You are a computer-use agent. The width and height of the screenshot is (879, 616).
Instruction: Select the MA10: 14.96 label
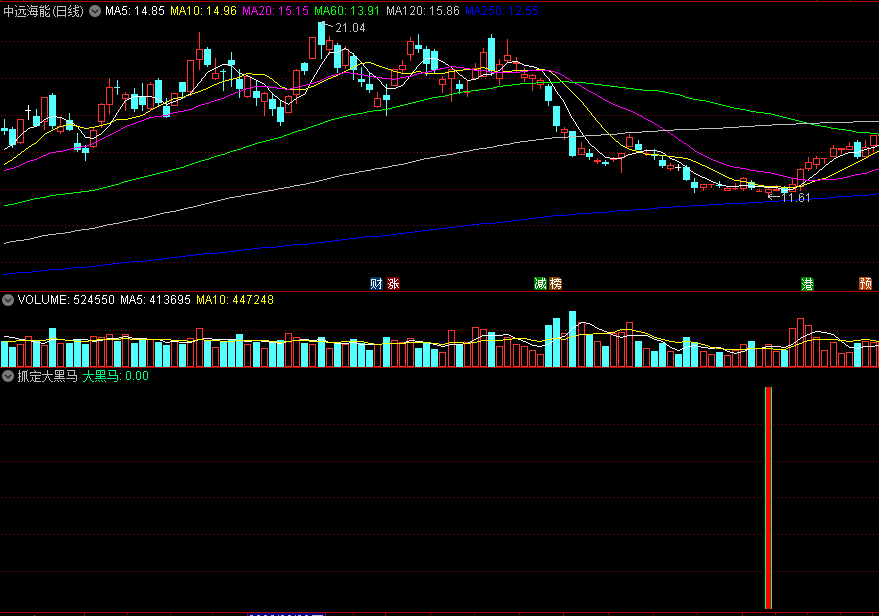coord(203,11)
